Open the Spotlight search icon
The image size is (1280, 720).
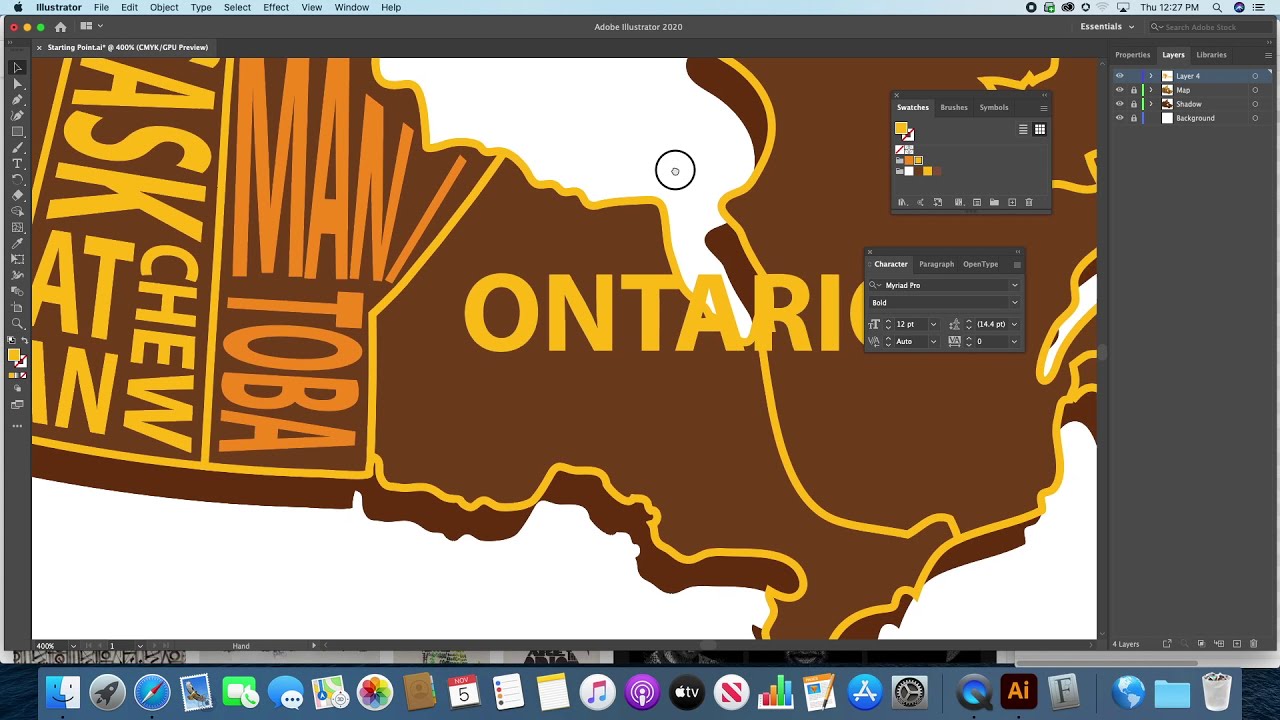pyautogui.click(x=1217, y=7)
